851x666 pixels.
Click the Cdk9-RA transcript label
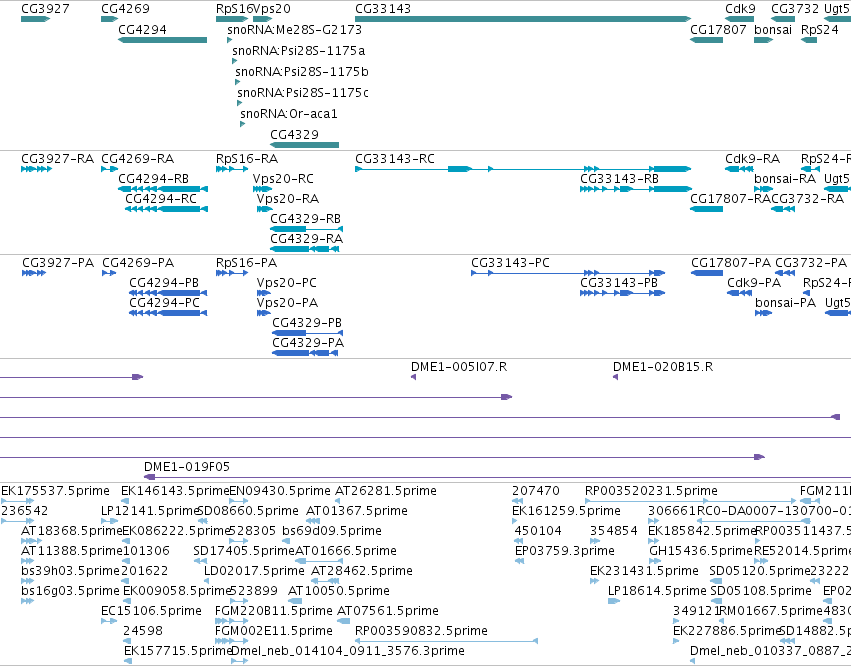tap(752, 159)
